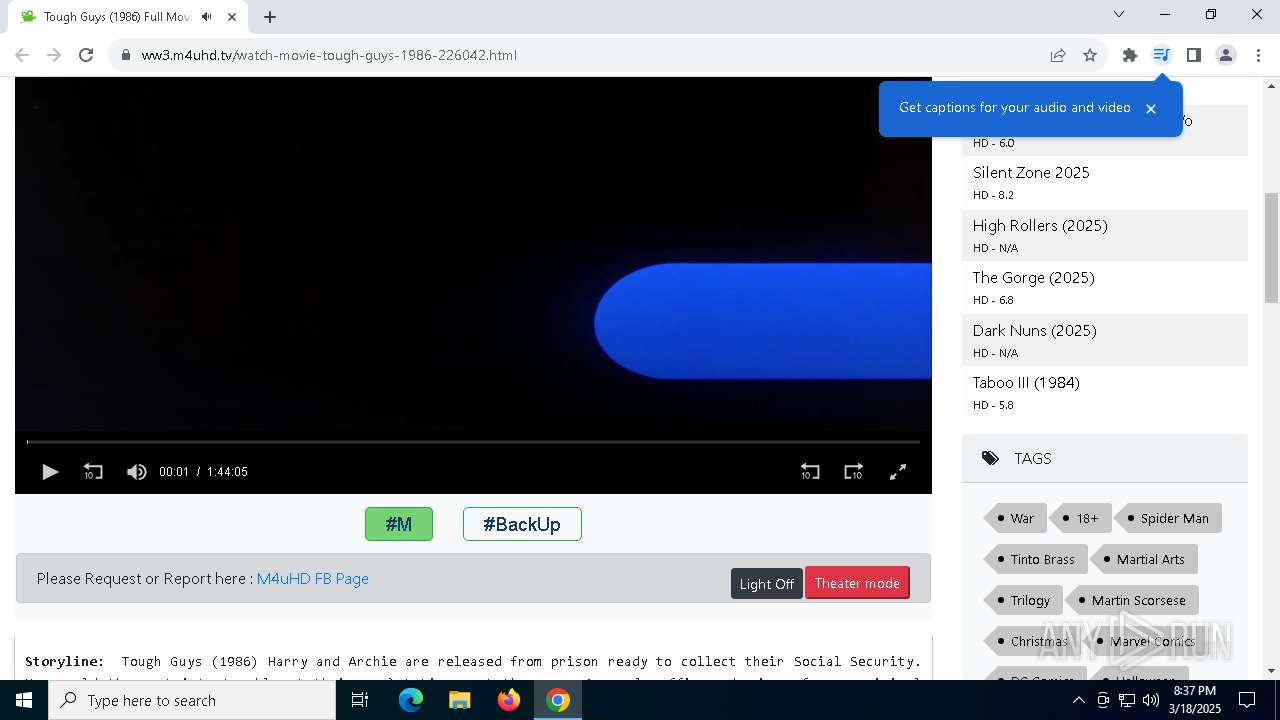Screen dimensions: 1280x720
Task: Click the browser forward arrow
Action: coord(54,55)
